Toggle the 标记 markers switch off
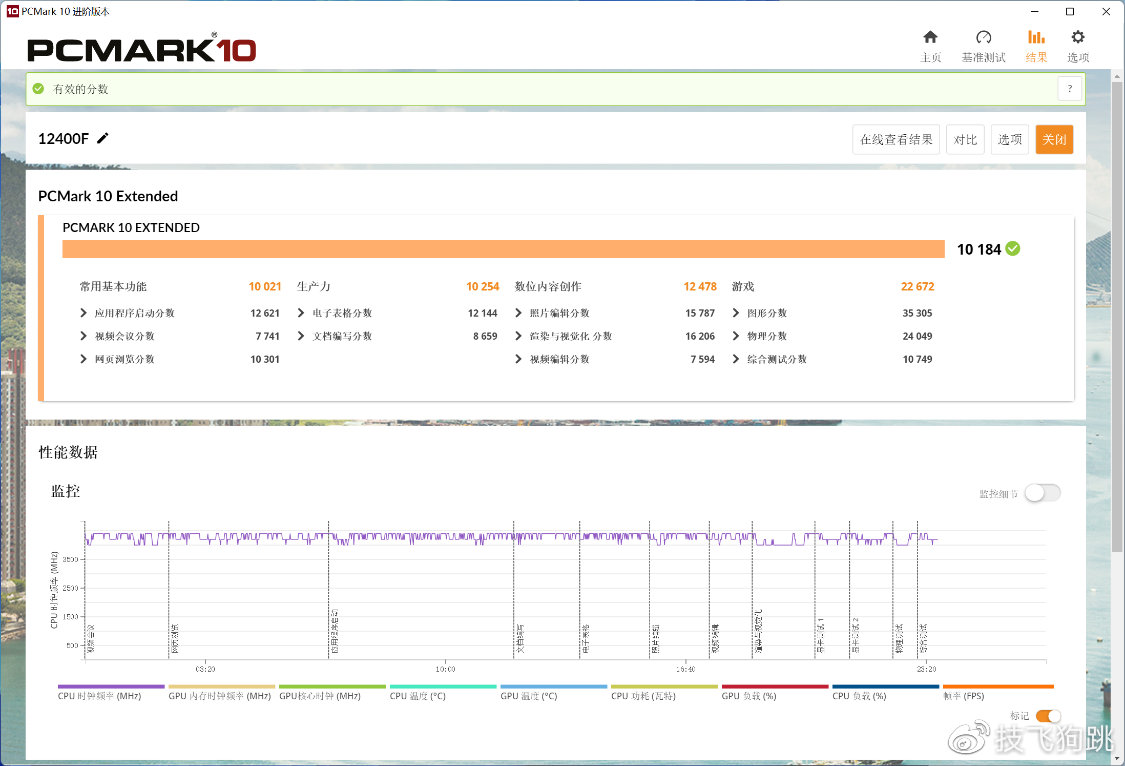This screenshot has height=766, width=1125. [x=1048, y=716]
